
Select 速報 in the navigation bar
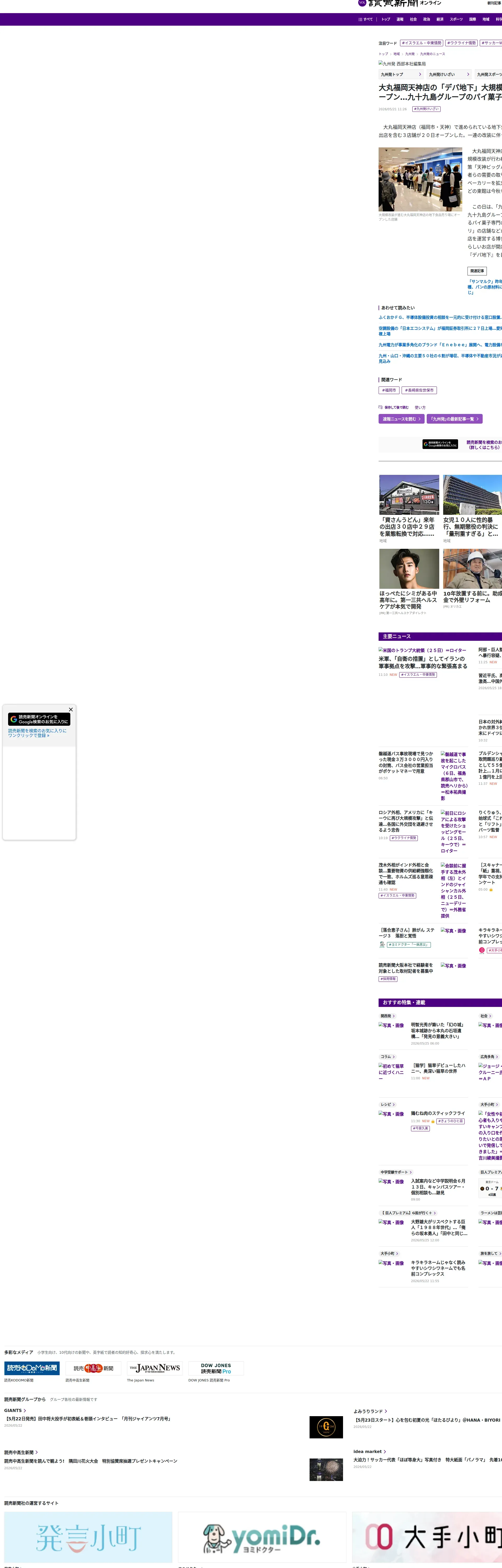click(x=400, y=20)
